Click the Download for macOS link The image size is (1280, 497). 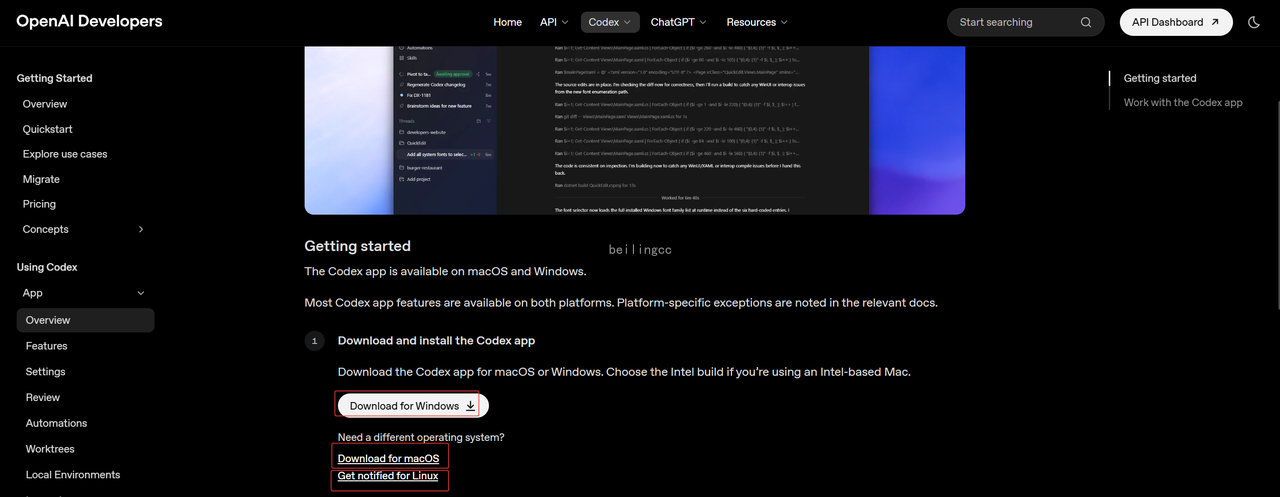[x=388, y=459]
